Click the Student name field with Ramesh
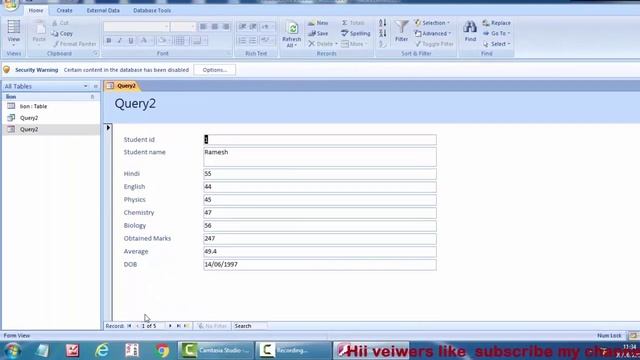 pos(320,157)
